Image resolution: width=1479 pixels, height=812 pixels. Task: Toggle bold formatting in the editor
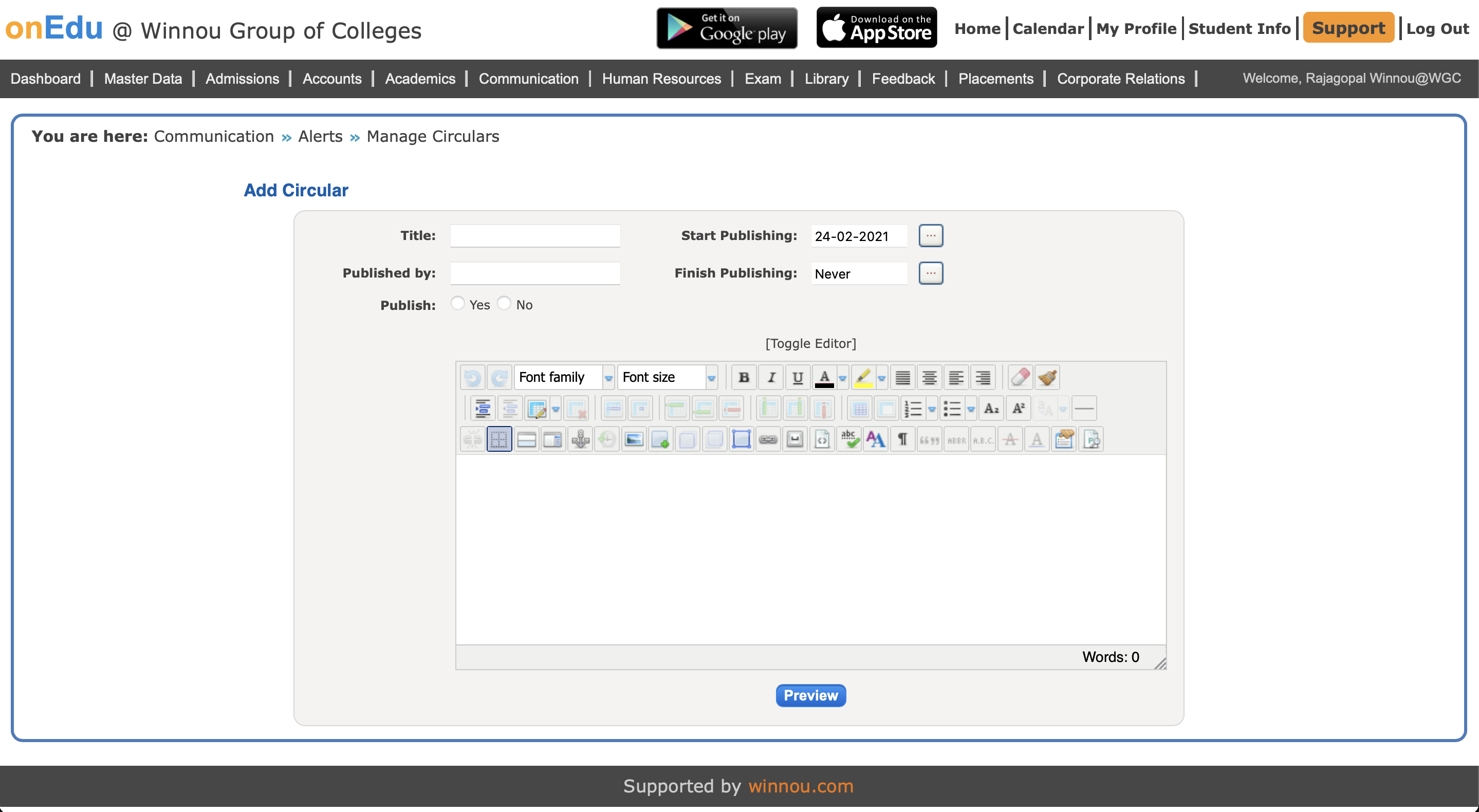point(744,377)
